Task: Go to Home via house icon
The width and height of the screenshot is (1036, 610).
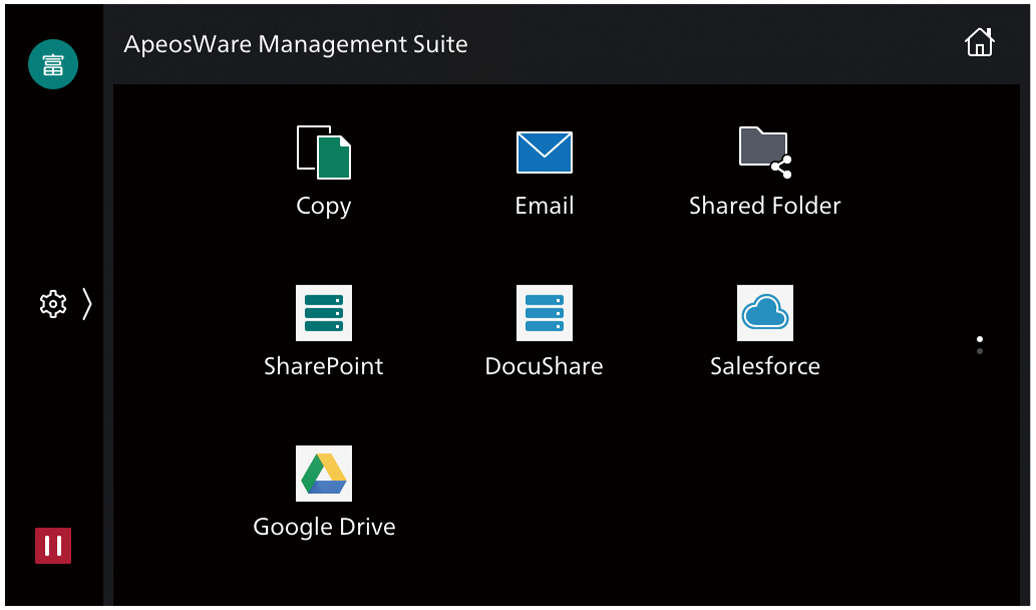Action: pos(979,43)
